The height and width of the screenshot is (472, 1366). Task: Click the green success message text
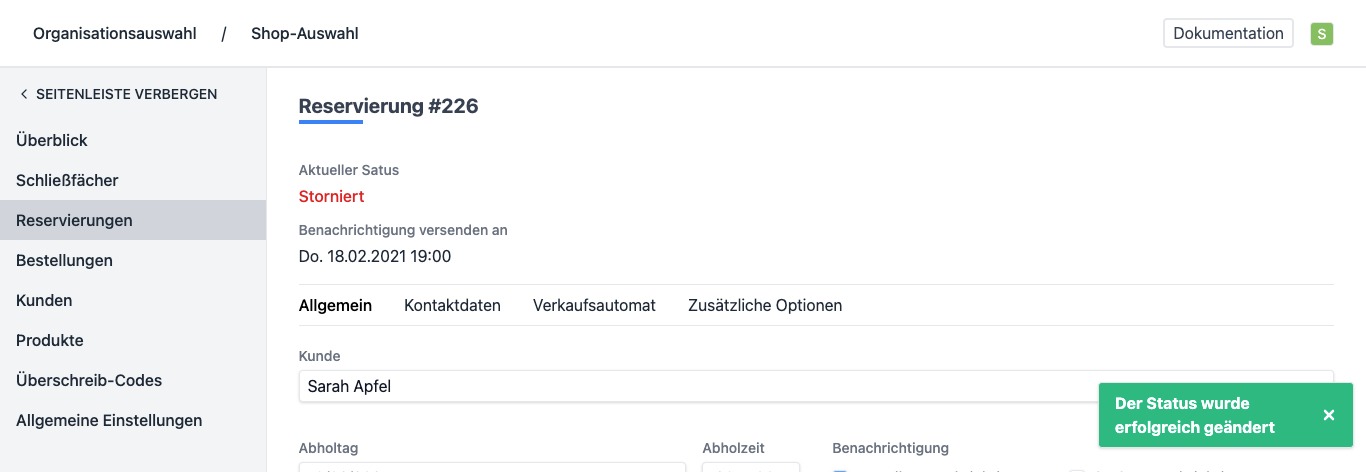coord(1195,415)
